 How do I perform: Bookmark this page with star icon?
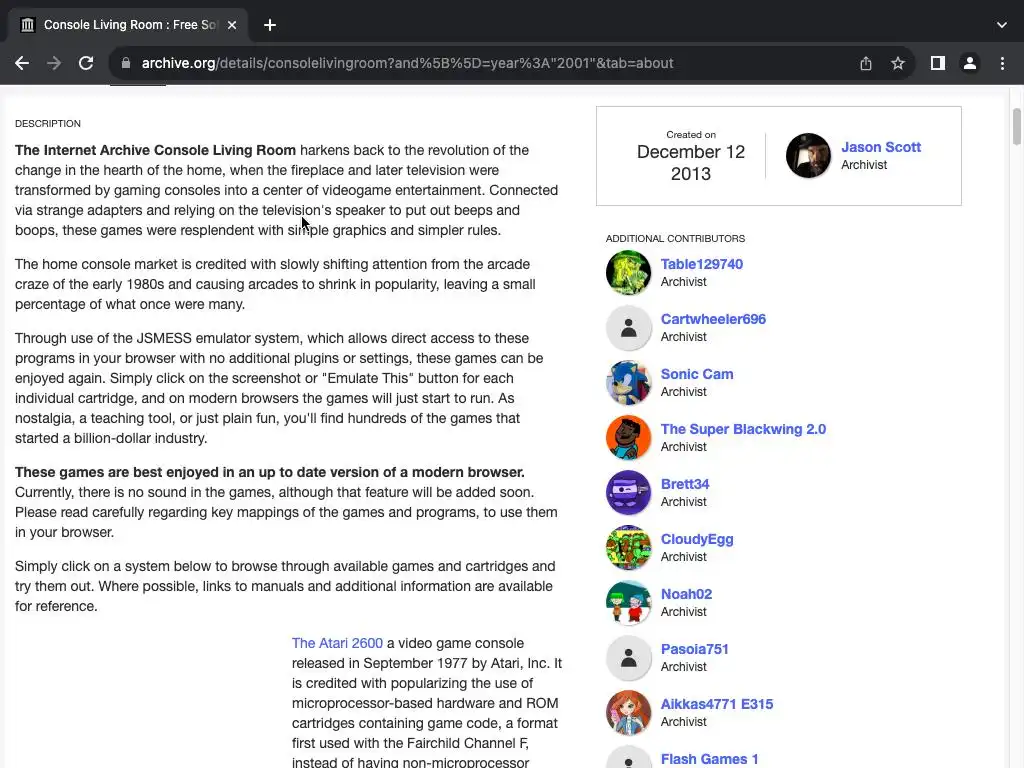coord(898,63)
